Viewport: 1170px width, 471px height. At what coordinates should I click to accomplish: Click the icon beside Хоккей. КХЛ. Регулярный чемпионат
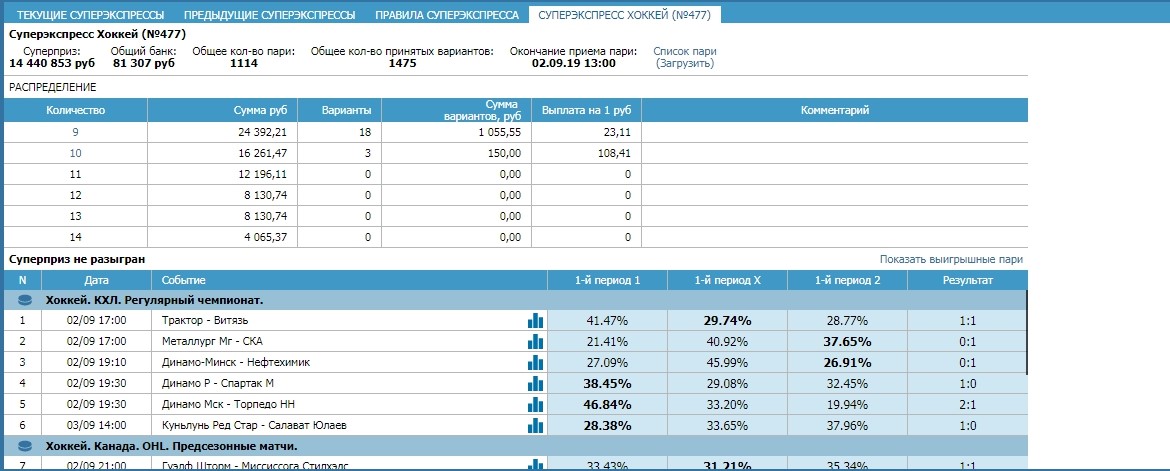coord(24,300)
